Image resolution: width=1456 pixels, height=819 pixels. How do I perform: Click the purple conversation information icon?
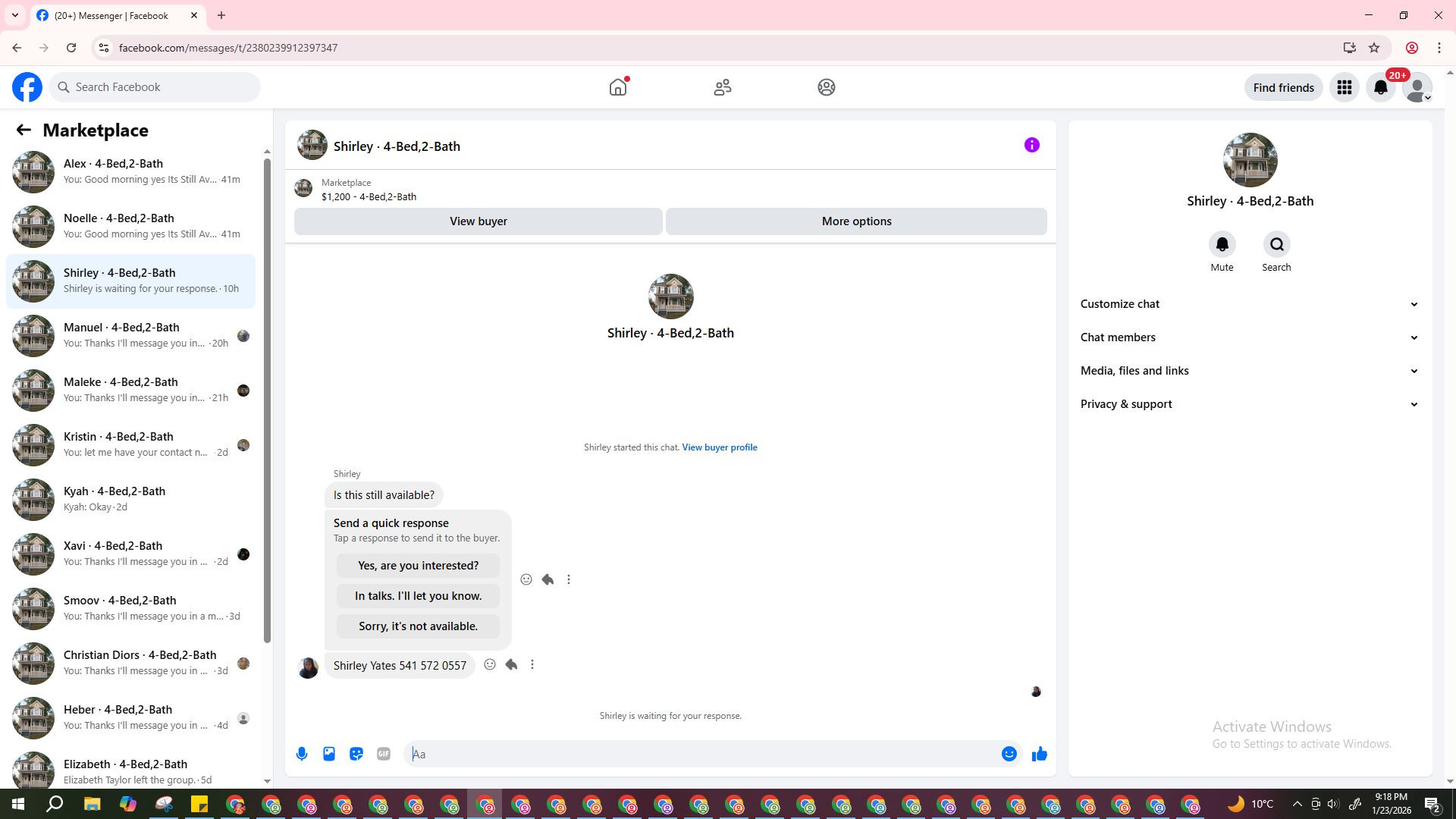click(1032, 145)
